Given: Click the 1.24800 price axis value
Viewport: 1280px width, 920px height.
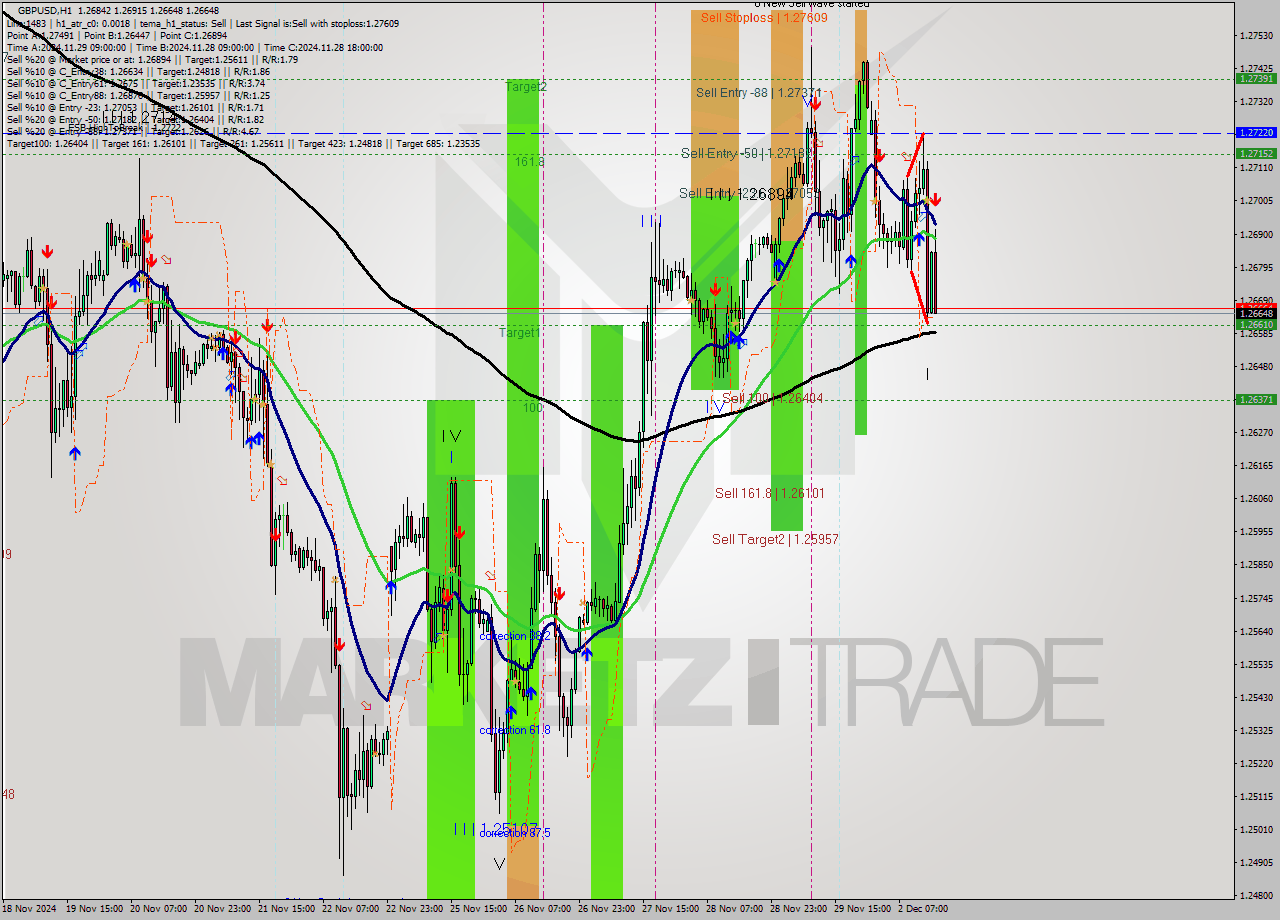Looking at the screenshot, I should (1256, 895).
